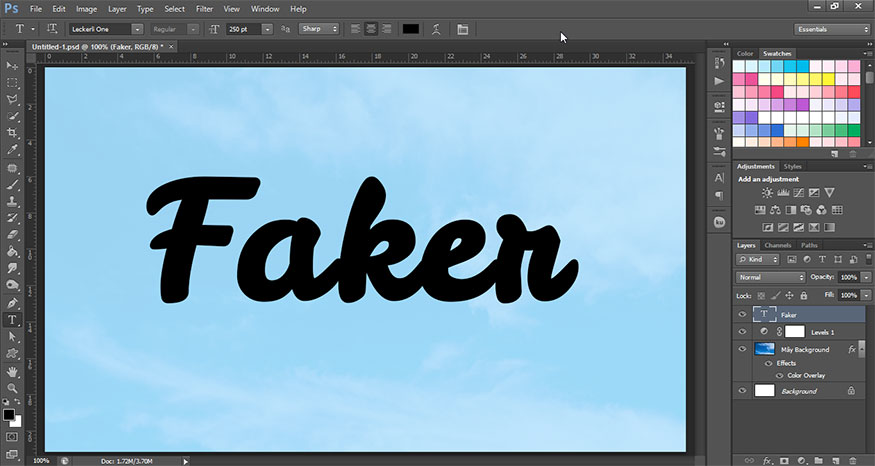875x466 pixels.
Task: Select the Faker layer row
Action: 801,315
